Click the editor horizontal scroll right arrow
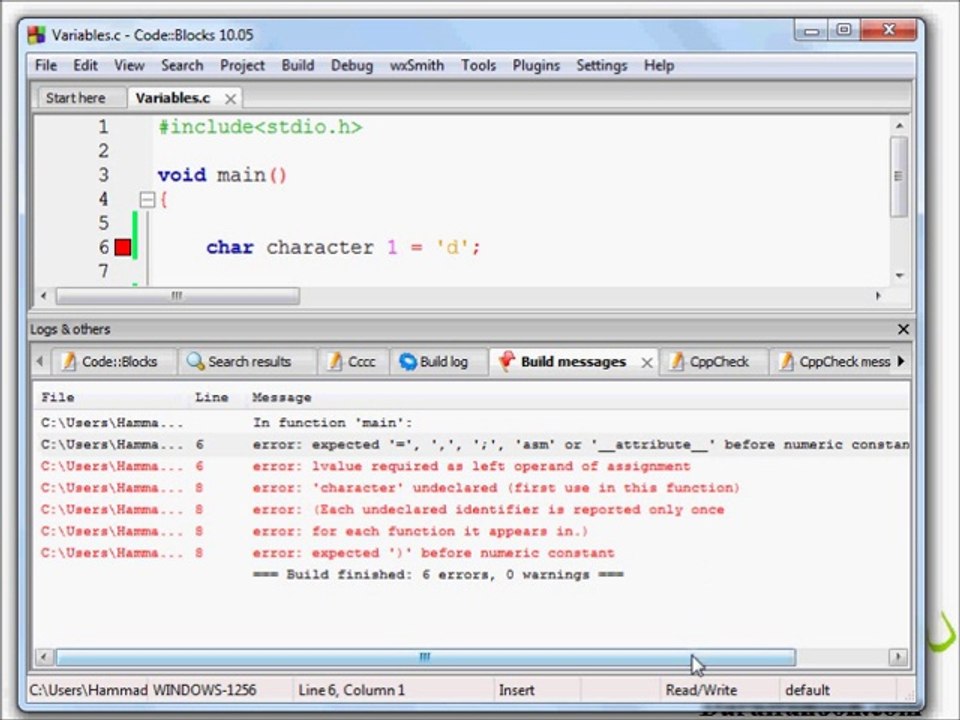960x720 pixels. point(878,296)
